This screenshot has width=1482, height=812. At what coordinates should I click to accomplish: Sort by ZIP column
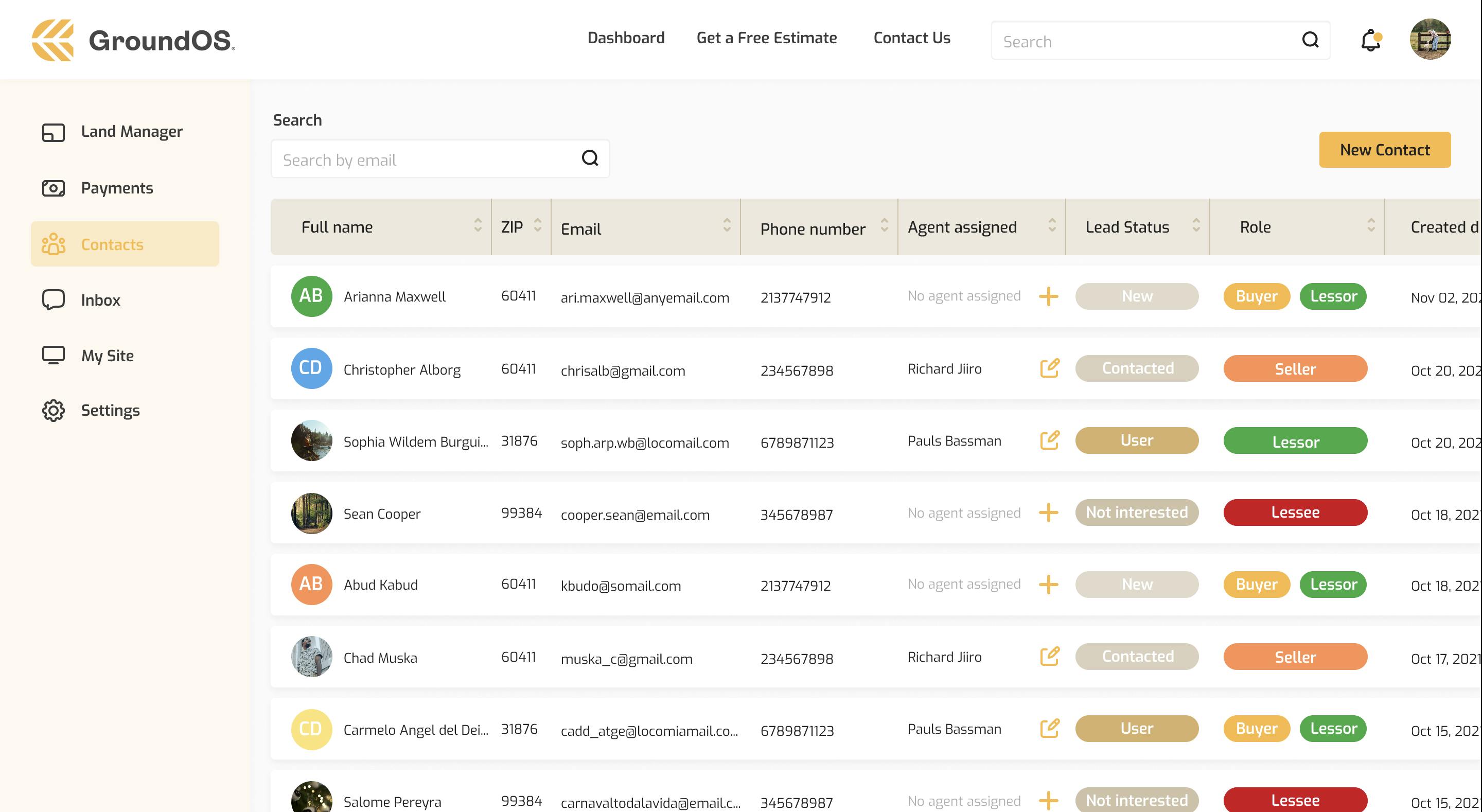click(537, 225)
